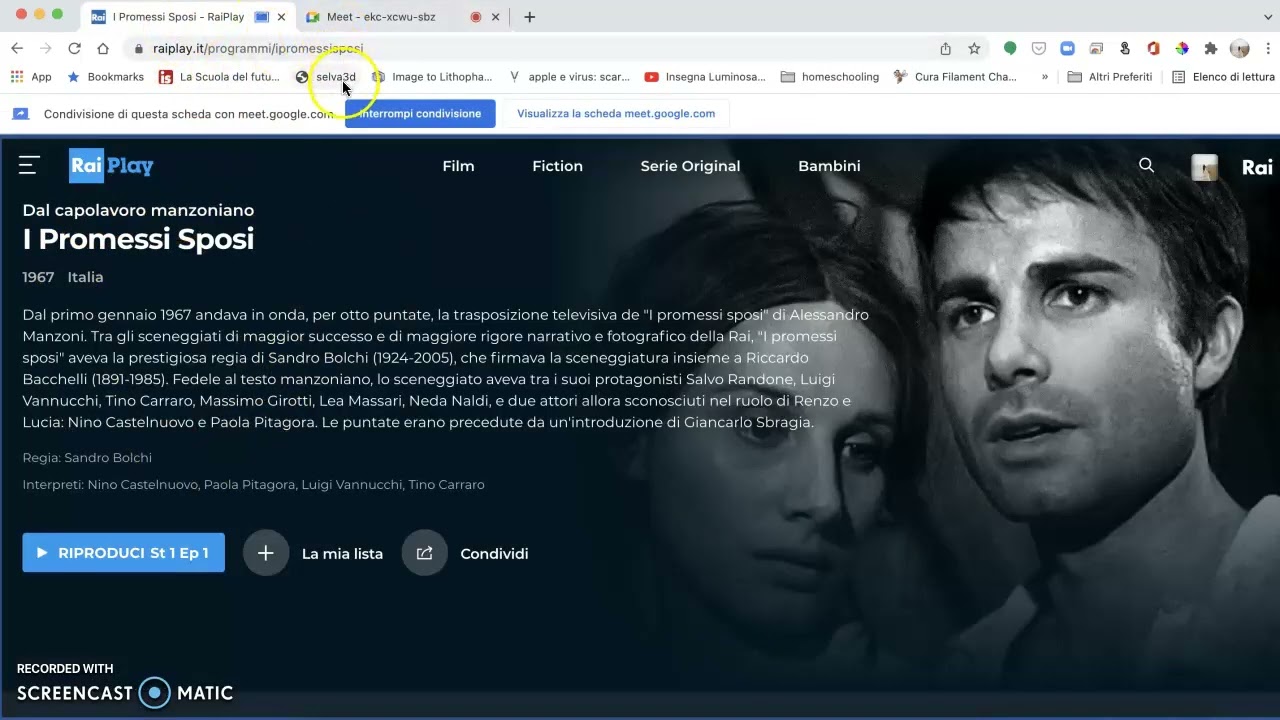Play episode with RIPRODUCI St 1 Ep 1
Viewport: 1280px width, 720px height.
(123, 553)
